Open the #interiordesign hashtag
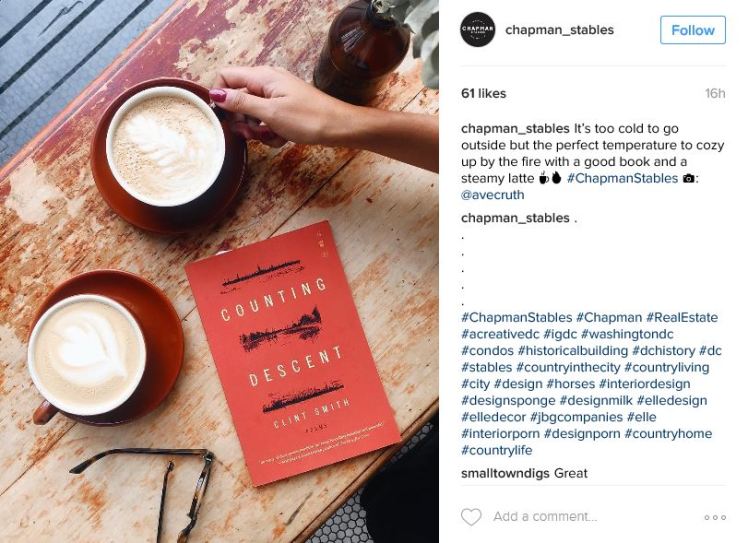The height and width of the screenshot is (543, 748). (x=644, y=384)
